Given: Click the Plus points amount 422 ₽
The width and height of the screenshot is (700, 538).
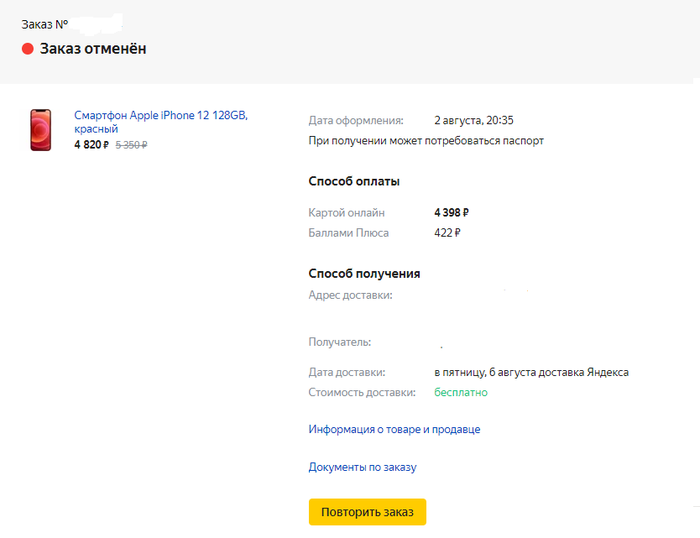Looking at the screenshot, I should pos(447,233).
